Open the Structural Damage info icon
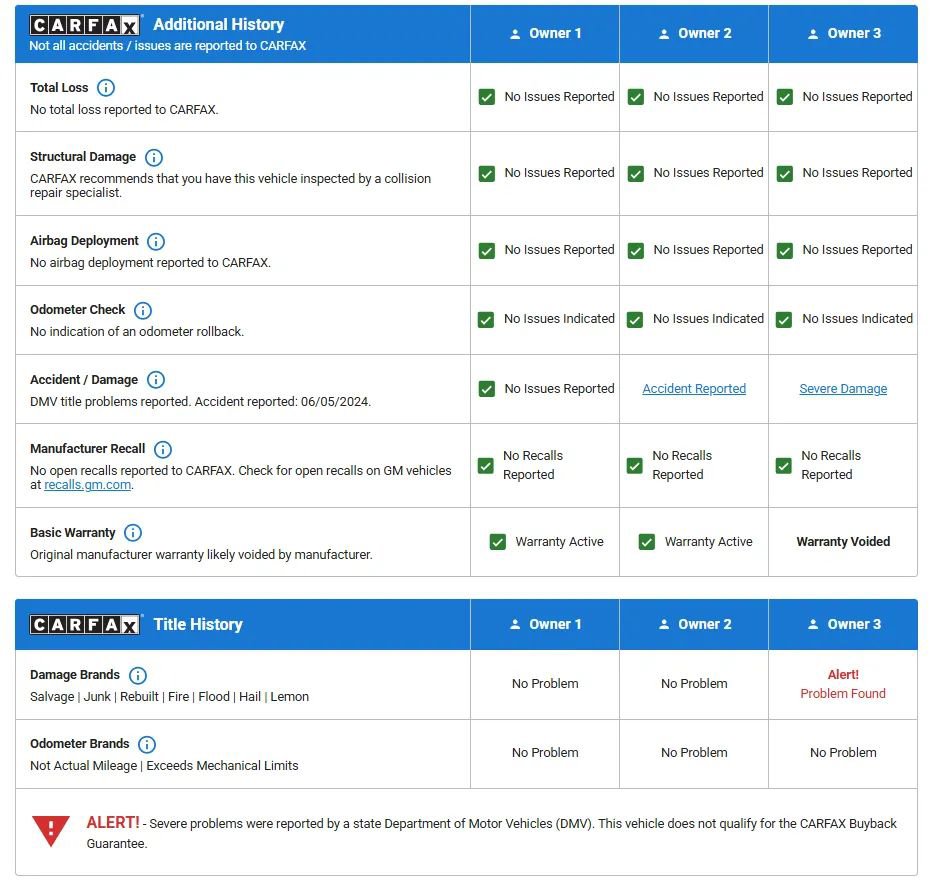This screenshot has width=938, height=894. pos(154,157)
